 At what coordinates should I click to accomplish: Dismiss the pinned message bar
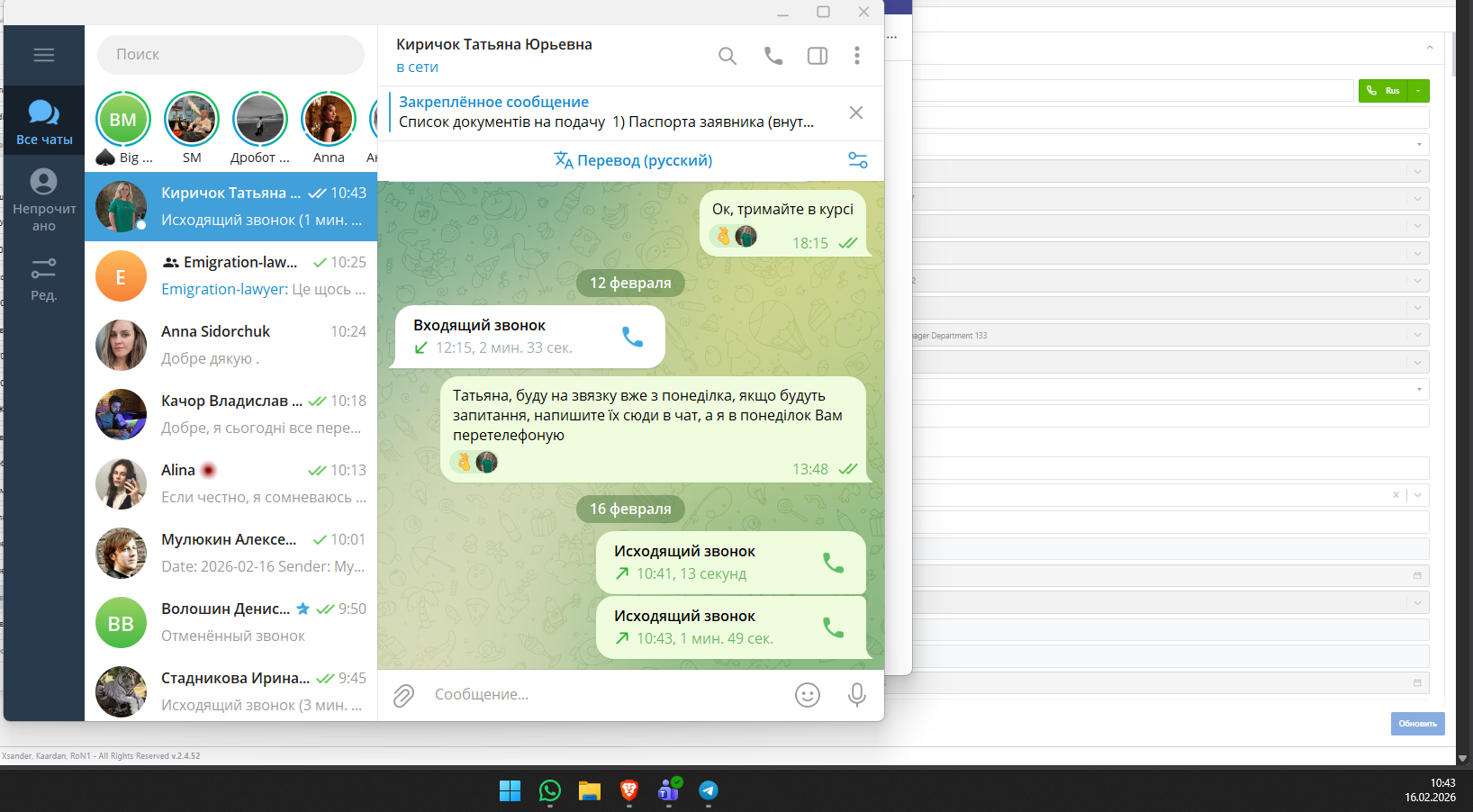point(856,113)
